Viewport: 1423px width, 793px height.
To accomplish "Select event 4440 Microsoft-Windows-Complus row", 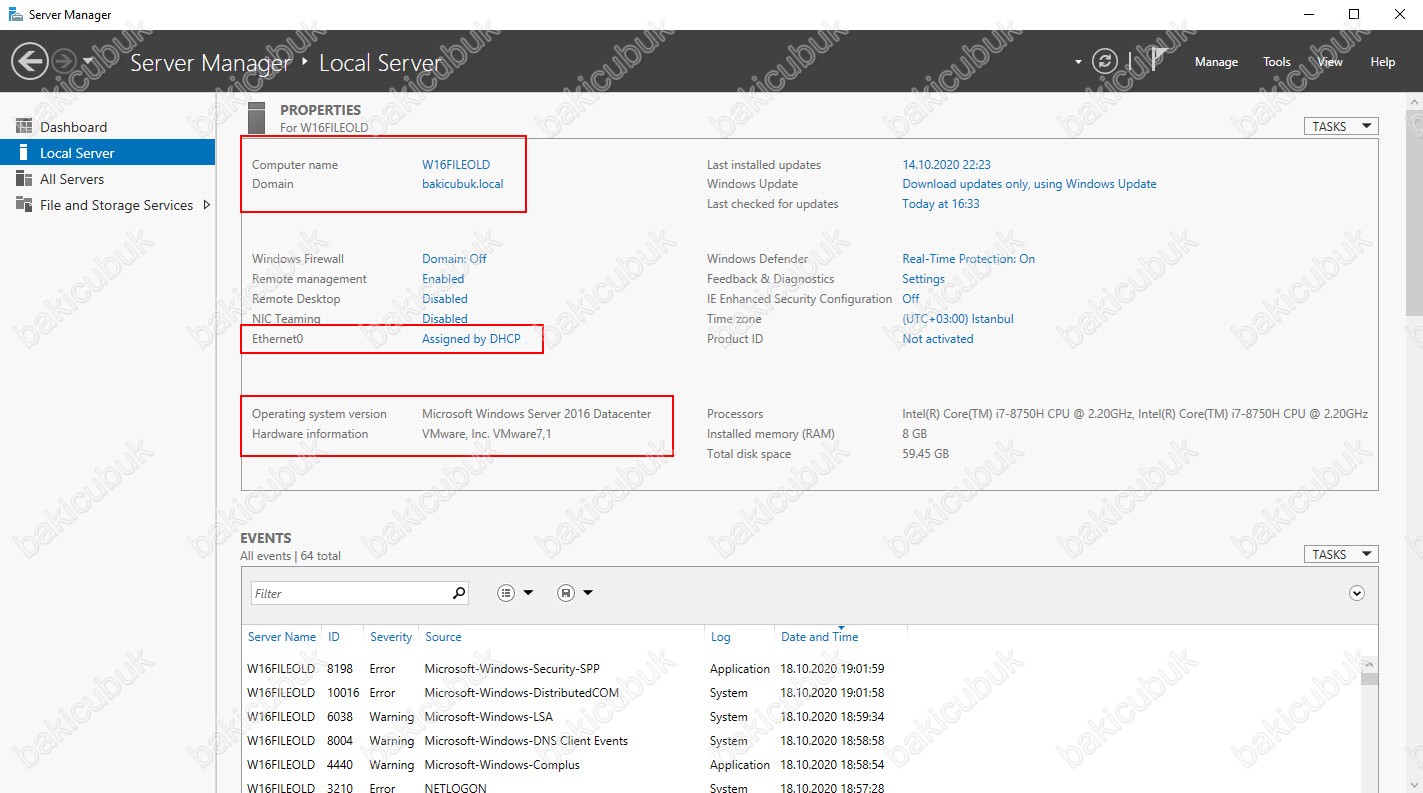I will [801, 765].
